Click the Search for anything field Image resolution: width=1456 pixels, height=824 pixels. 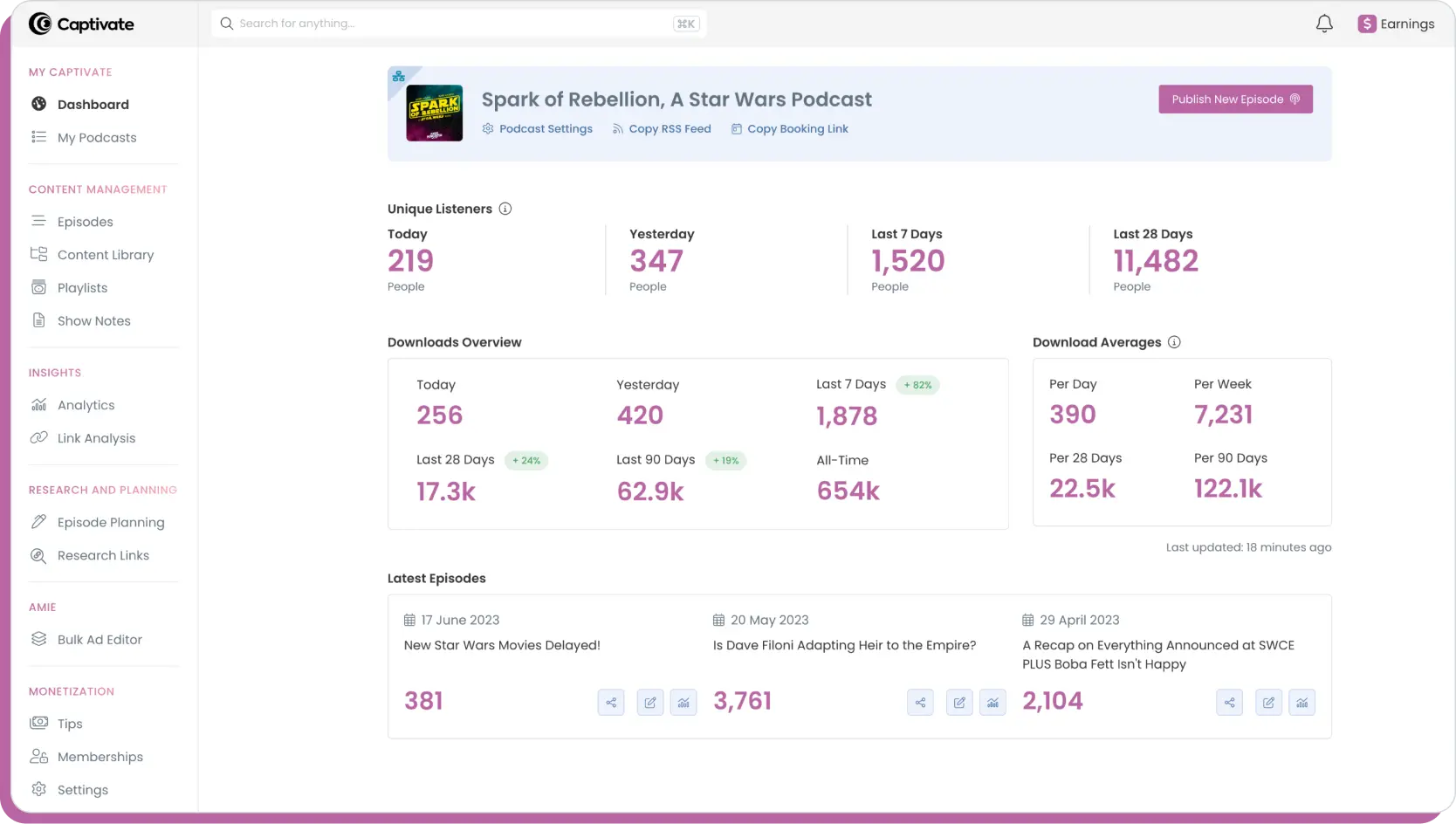click(458, 24)
